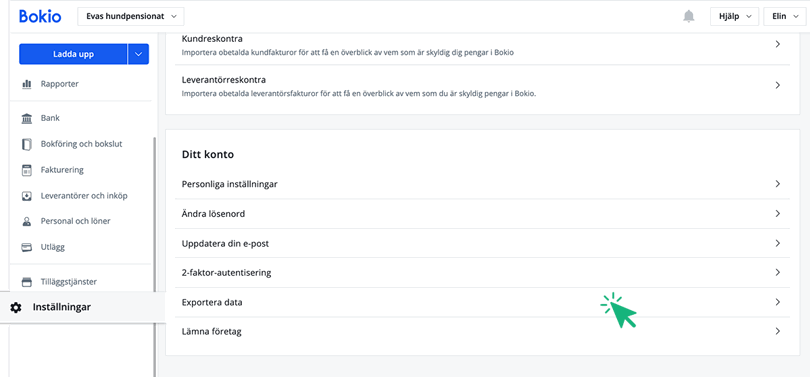Click the chevron on Ändra lösenord row
This screenshot has width=810, height=377.
pyautogui.click(x=777, y=214)
